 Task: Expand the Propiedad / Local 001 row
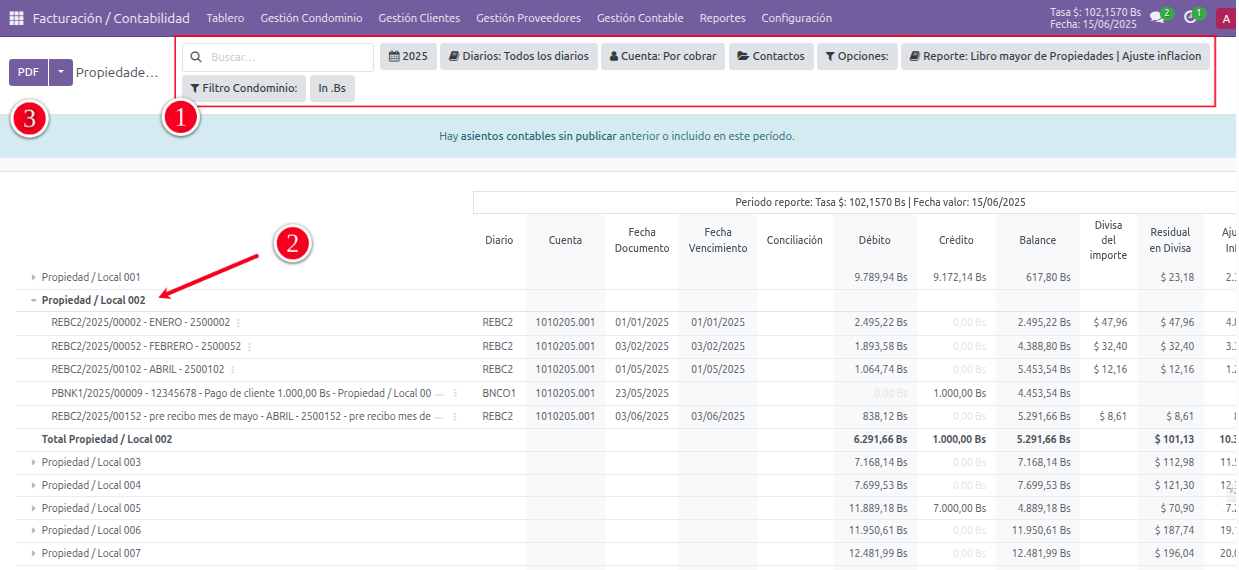coord(33,277)
